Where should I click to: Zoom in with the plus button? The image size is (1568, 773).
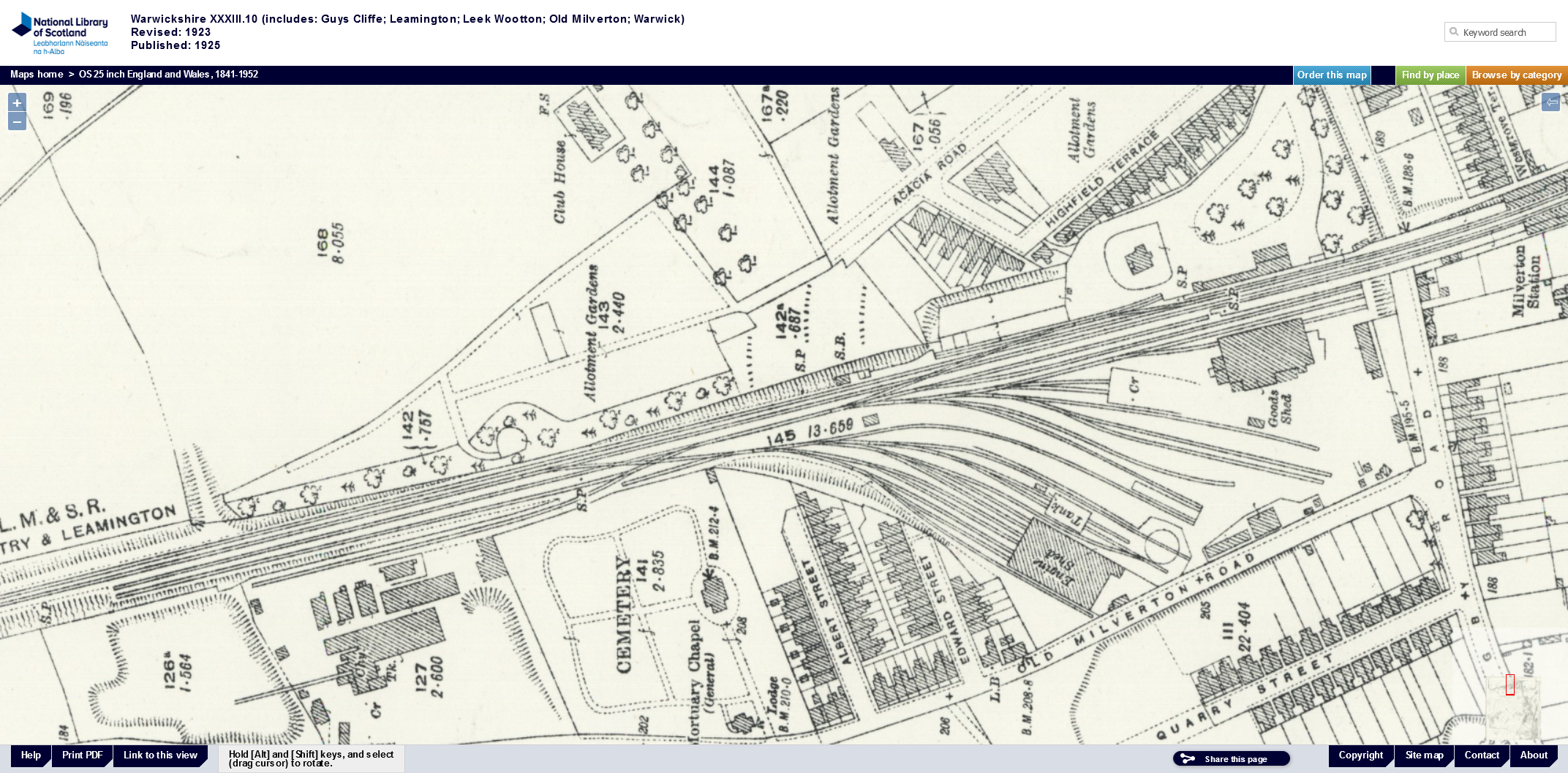17,103
